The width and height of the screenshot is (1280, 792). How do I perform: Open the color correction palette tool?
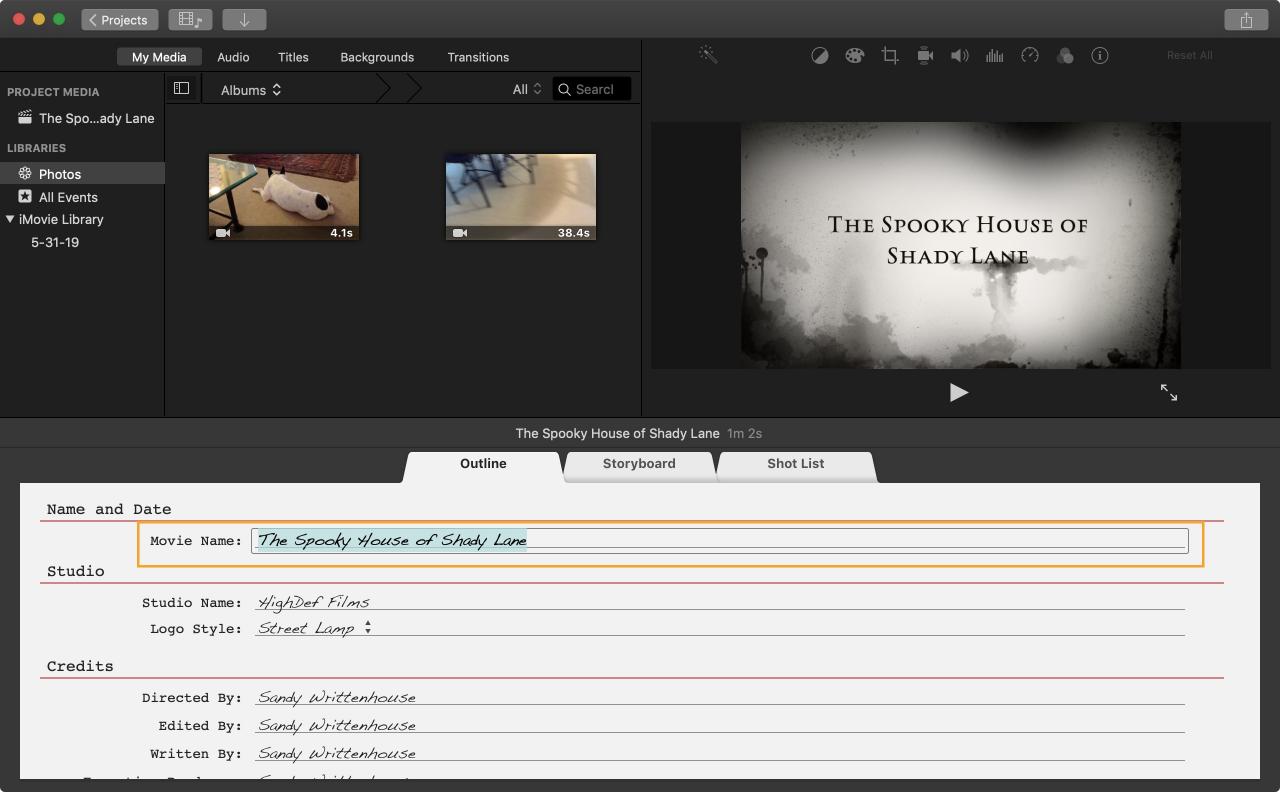click(854, 56)
